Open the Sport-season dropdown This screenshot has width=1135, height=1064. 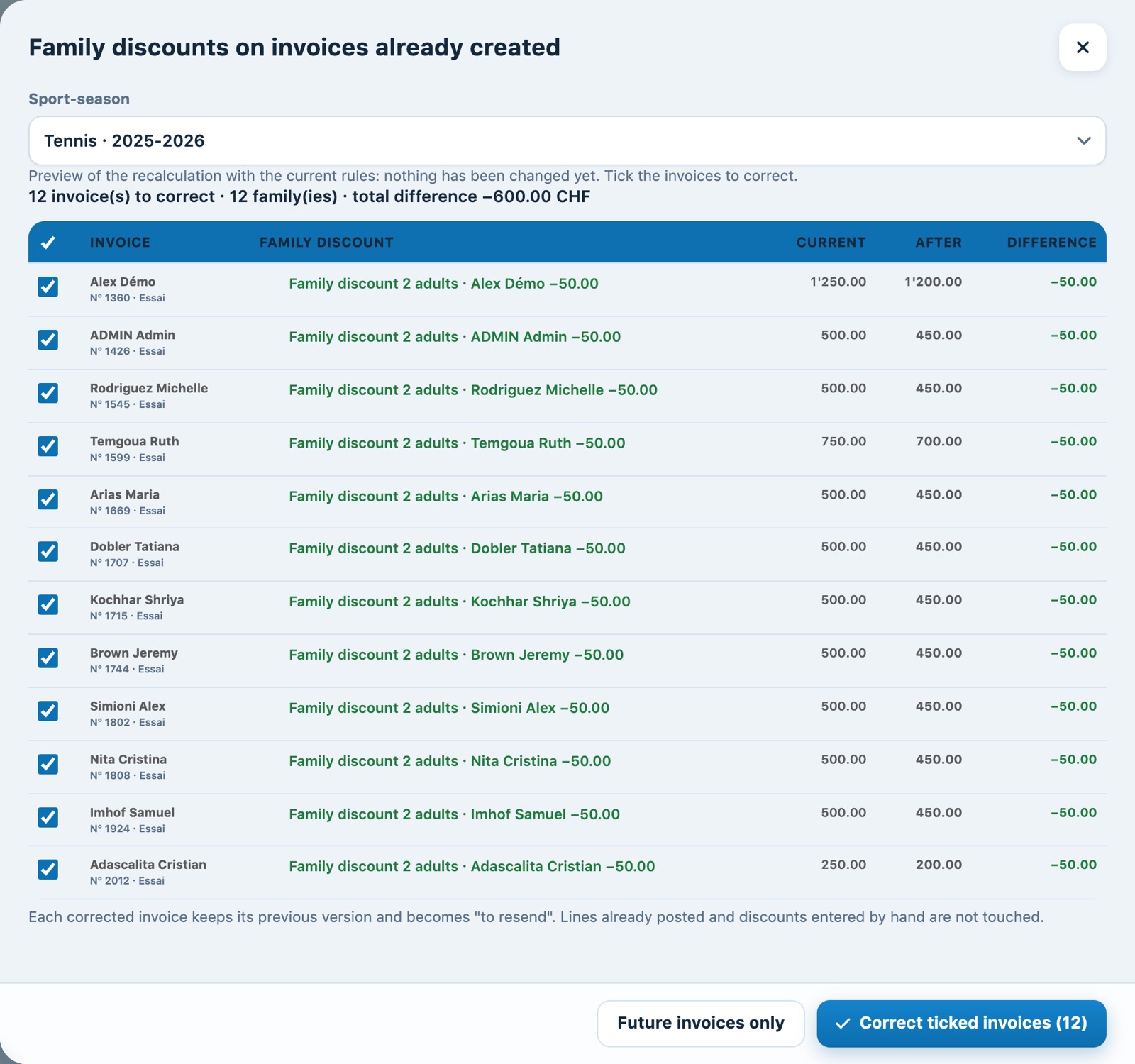click(x=567, y=140)
